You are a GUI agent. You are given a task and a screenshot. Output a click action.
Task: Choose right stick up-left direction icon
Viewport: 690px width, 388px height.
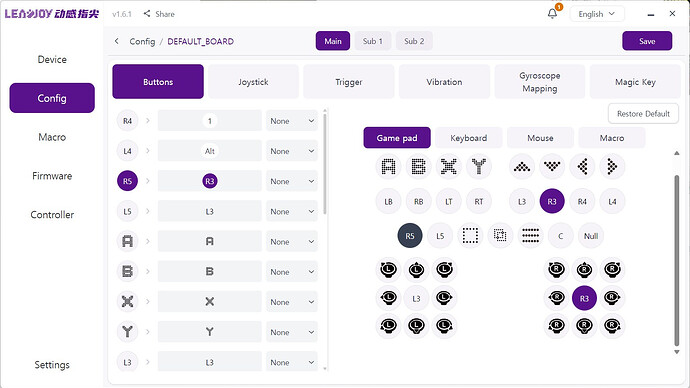pos(557,270)
